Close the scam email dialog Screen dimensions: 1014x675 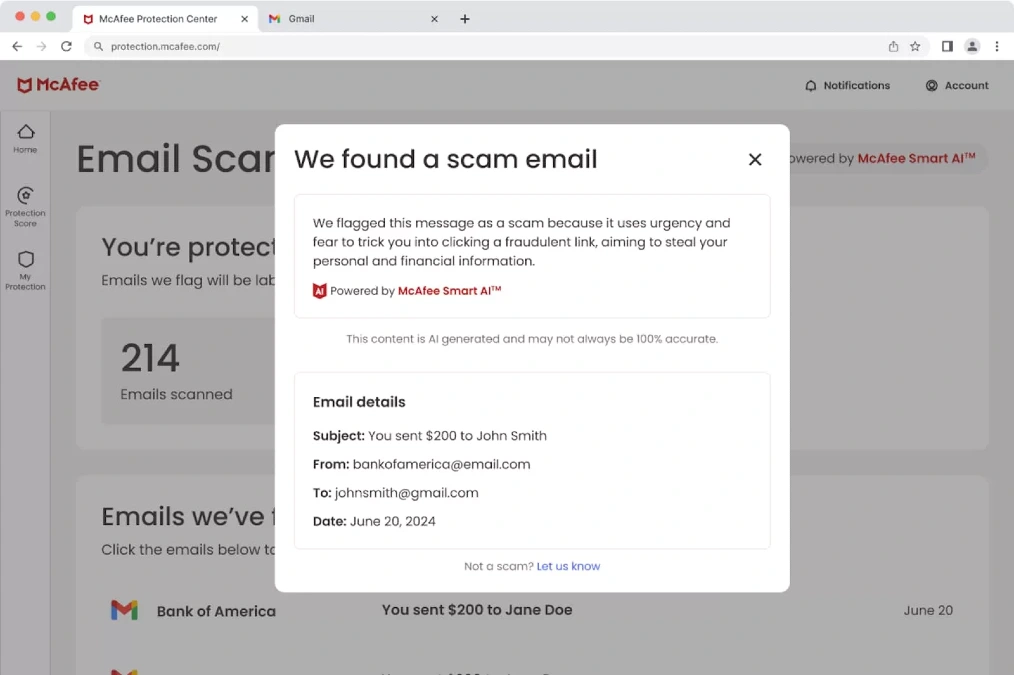(x=755, y=159)
